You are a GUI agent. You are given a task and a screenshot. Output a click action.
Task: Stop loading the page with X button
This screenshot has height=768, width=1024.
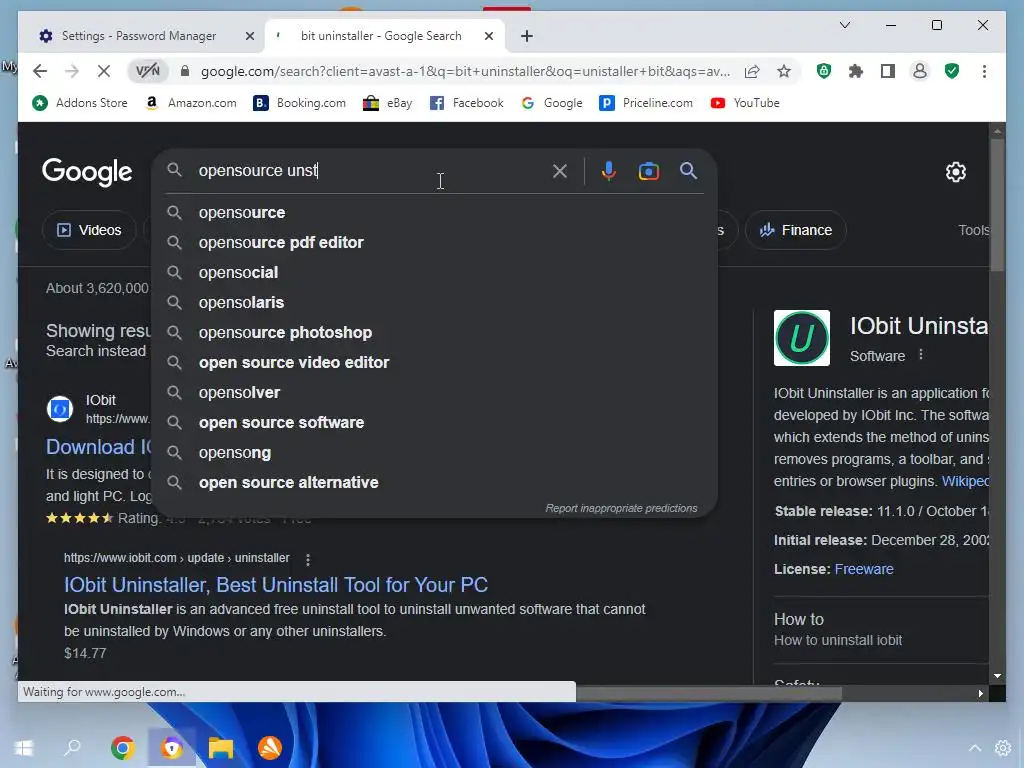pos(103,71)
